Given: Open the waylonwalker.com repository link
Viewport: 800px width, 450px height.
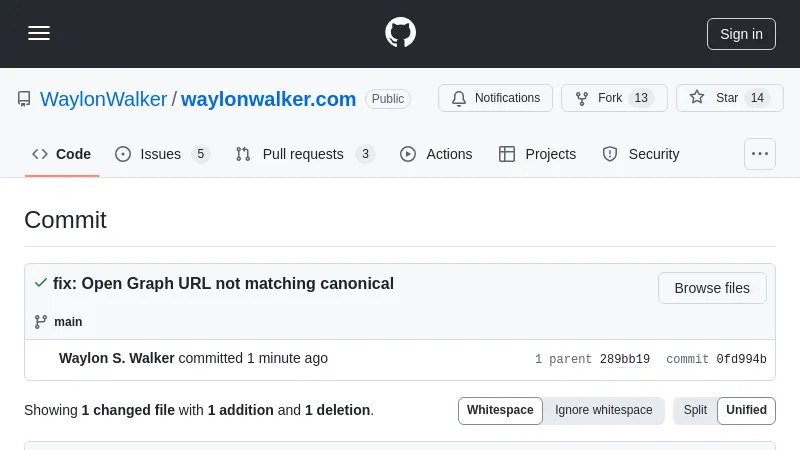Looking at the screenshot, I should (x=268, y=99).
